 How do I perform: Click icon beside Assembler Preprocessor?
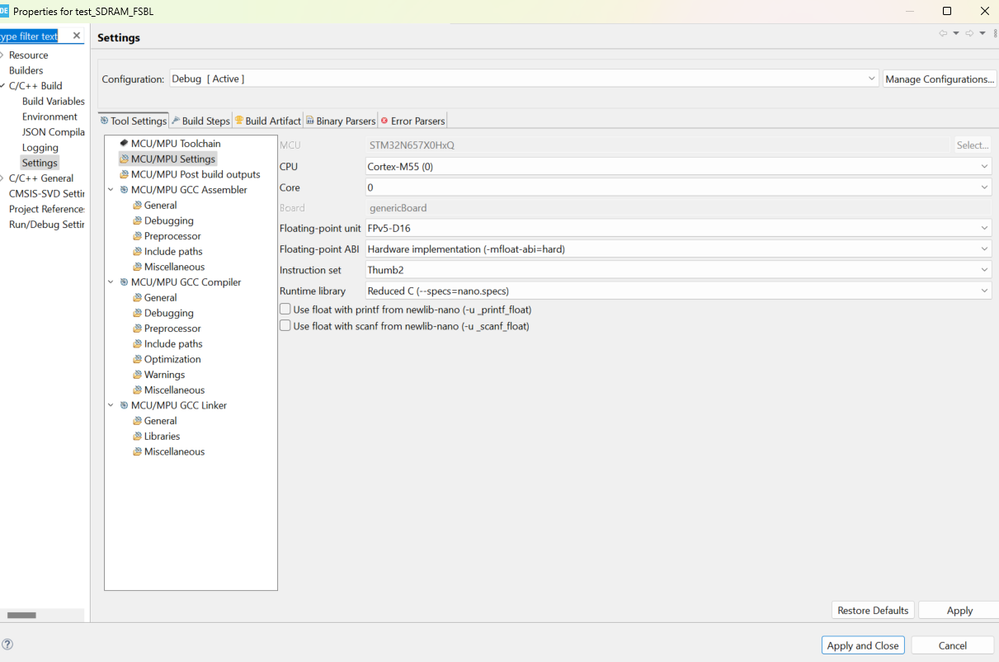[137, 236]
